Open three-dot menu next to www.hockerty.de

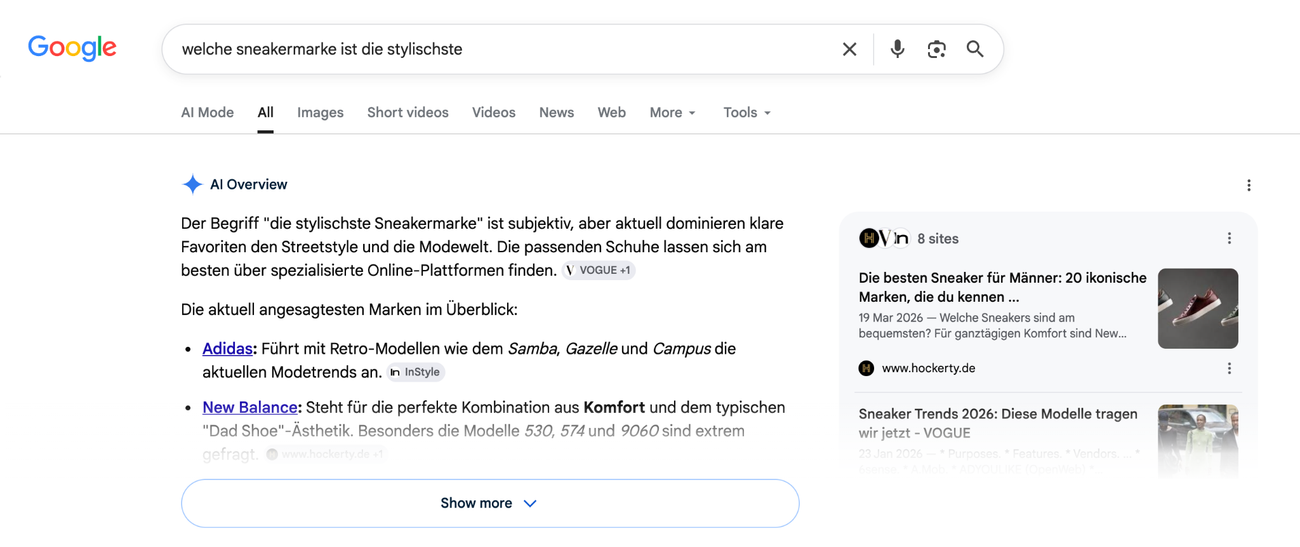tap(1229, 368)
